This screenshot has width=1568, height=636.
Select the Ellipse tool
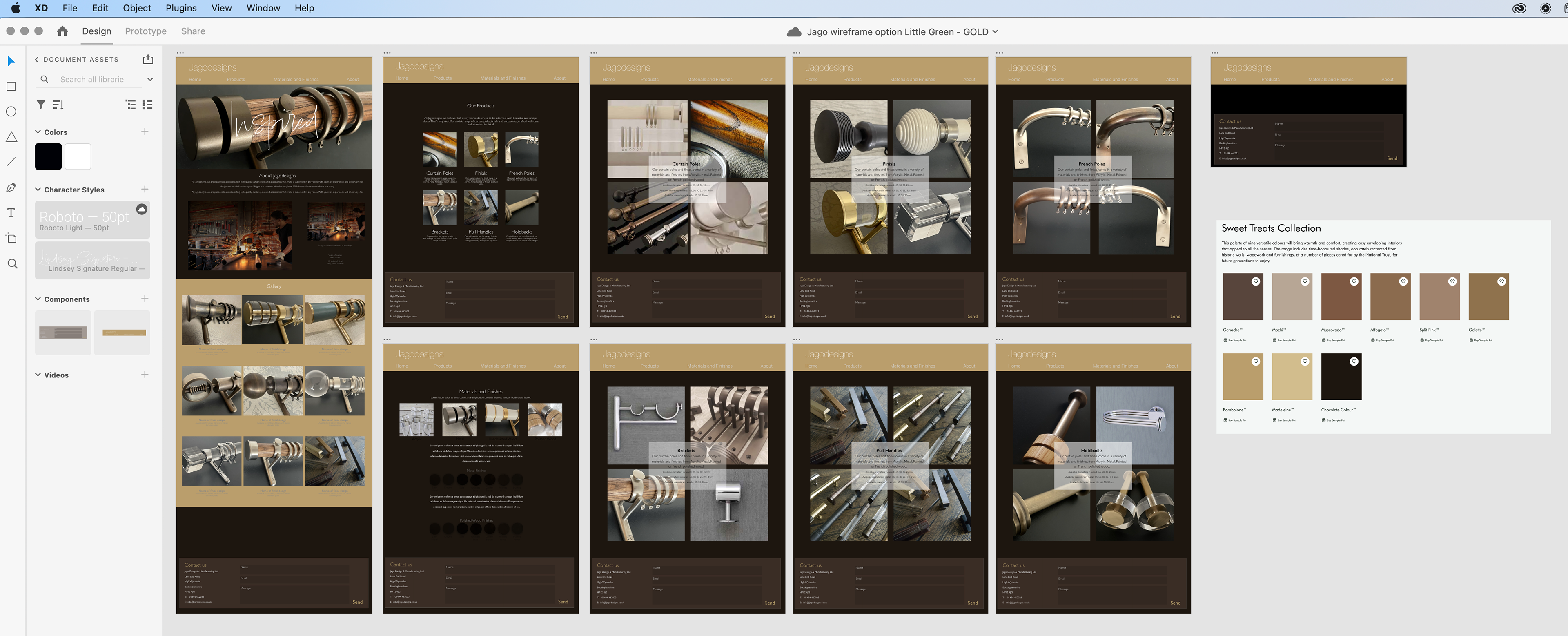pos(11,112)
